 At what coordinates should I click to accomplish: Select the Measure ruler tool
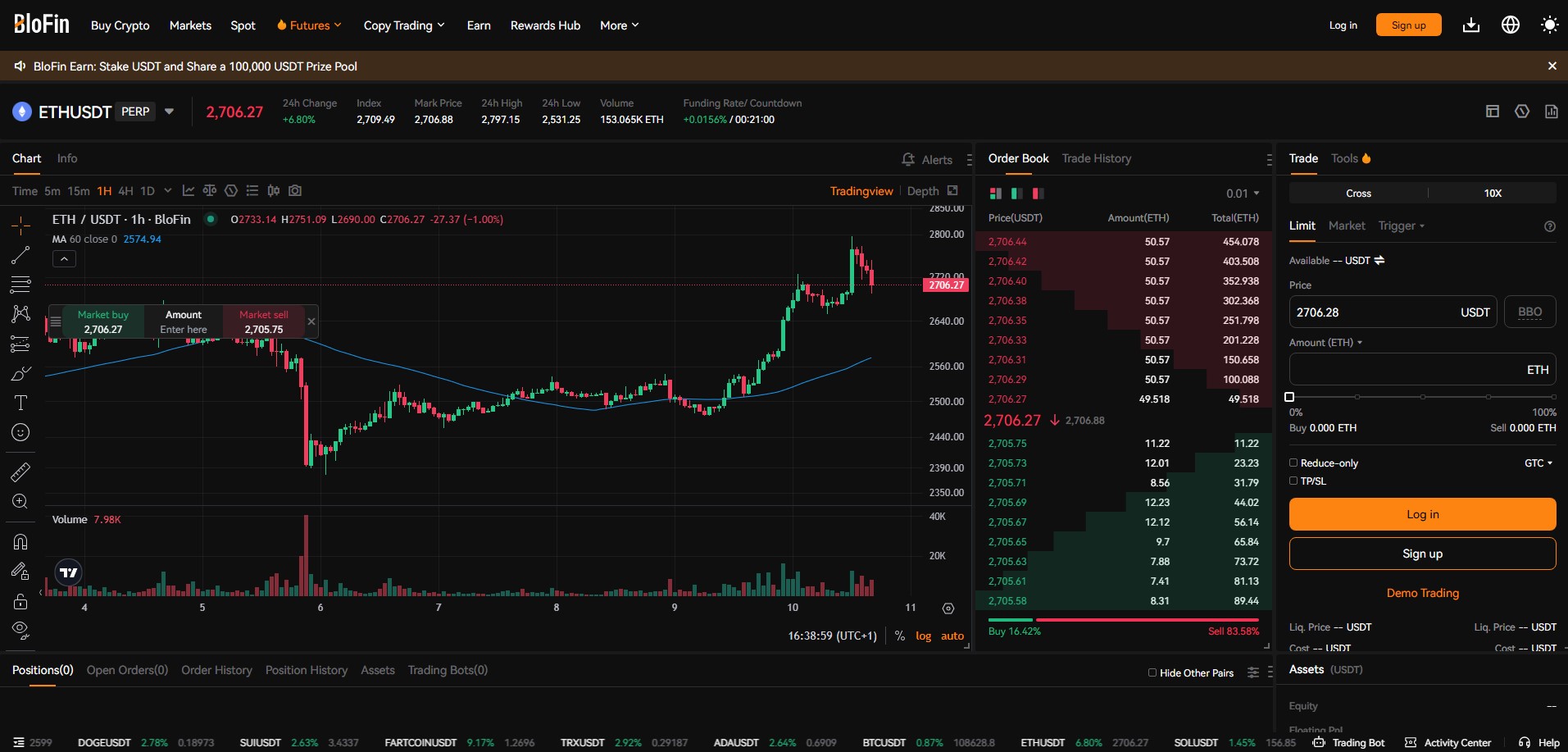[x=20, y=472]
